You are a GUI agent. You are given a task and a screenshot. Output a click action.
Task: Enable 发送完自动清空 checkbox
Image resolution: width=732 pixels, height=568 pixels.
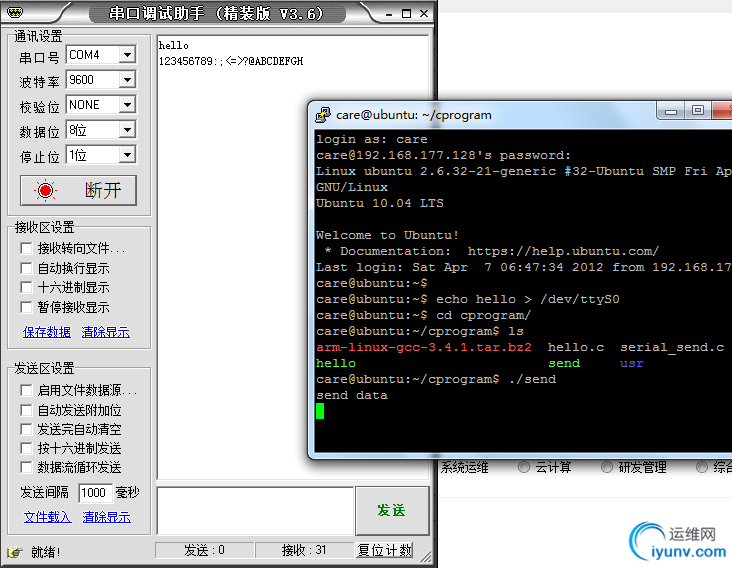26,429
